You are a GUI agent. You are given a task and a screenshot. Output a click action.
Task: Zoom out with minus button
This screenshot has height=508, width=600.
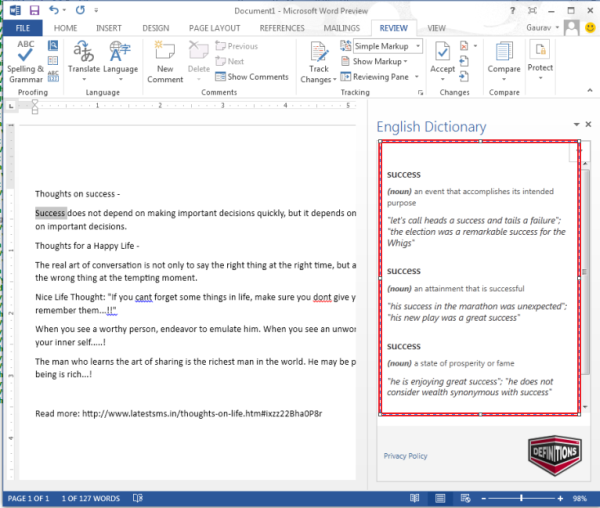tap(484, 498)
